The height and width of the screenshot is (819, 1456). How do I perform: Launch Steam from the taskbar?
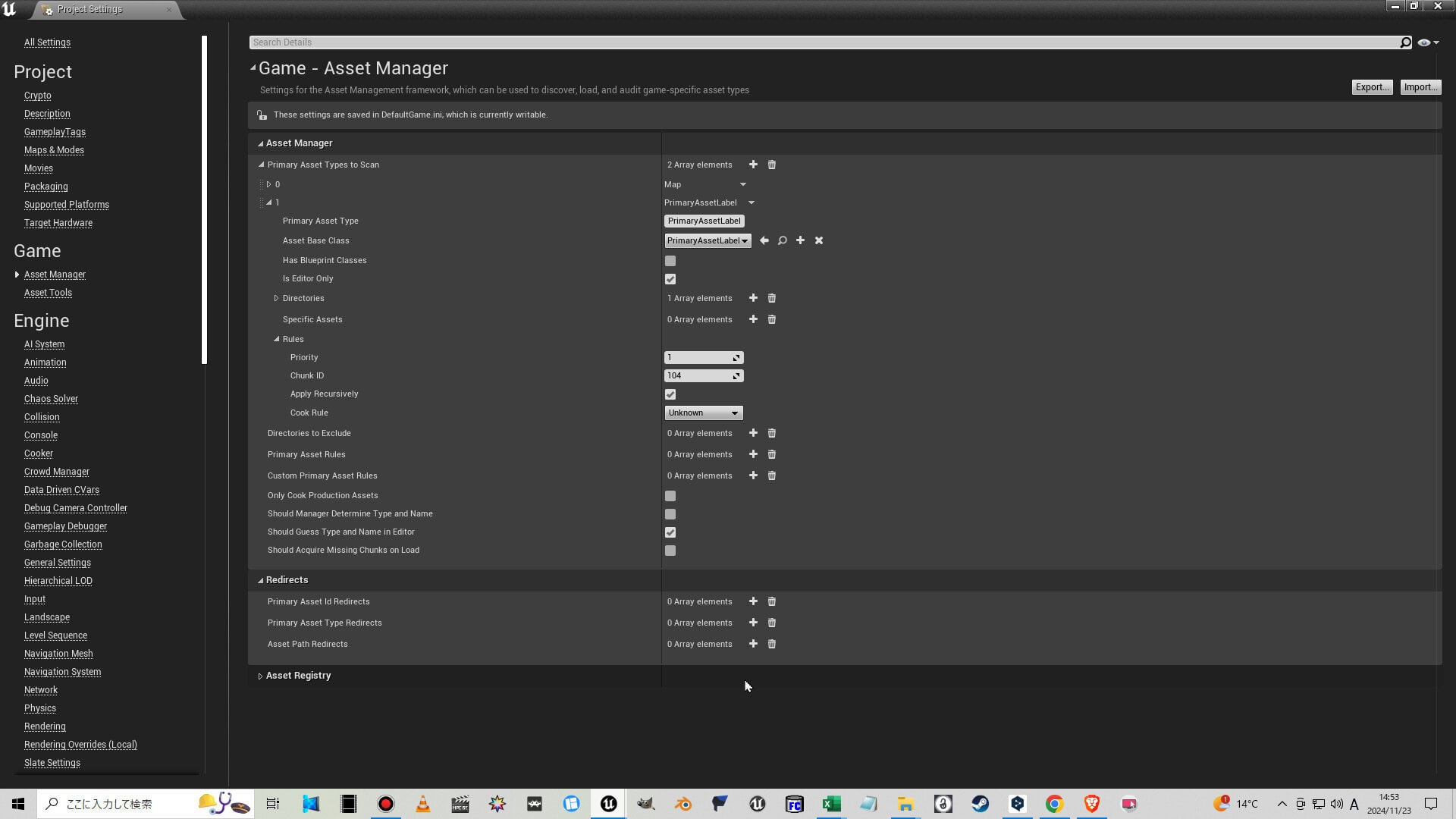tap(981, 804)
